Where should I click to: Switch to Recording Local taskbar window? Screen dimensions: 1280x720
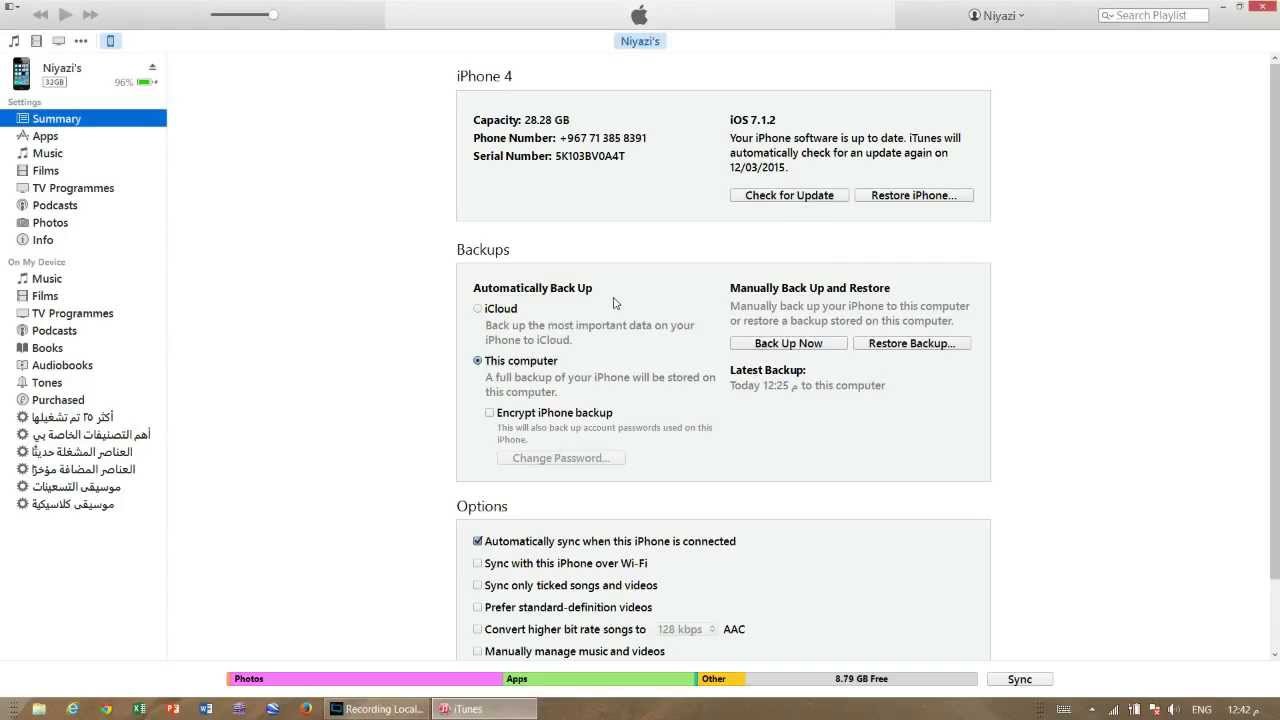coord(377,709)
